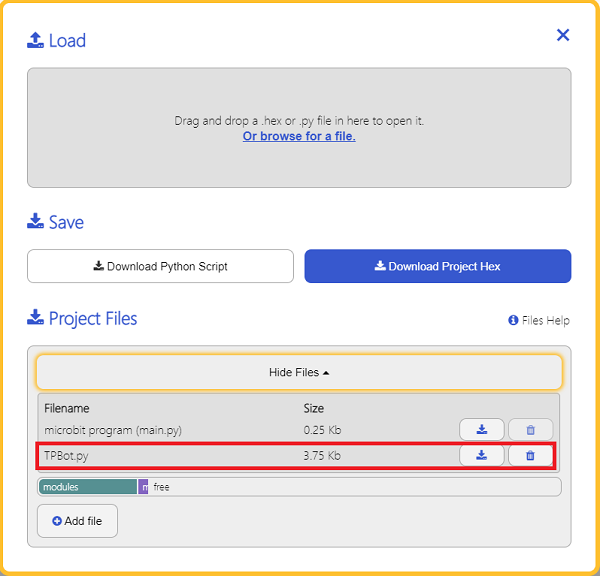Click Download Python Script button
The height and width of the screenshot is (576, 600).
point(160,266)
